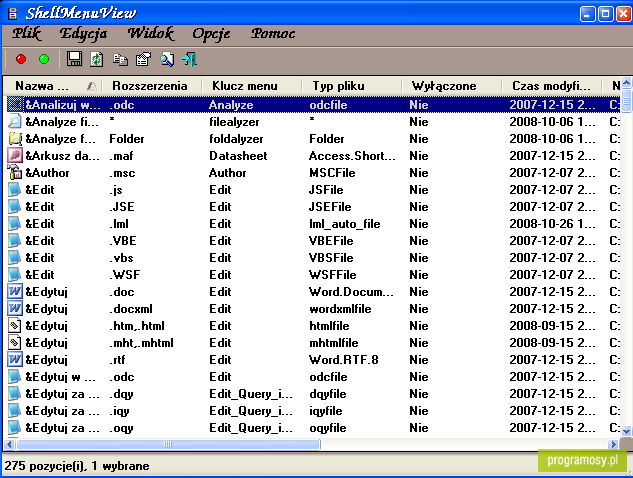
Task: Click Word icon of the .docxml row
Action: click(15, 308)
